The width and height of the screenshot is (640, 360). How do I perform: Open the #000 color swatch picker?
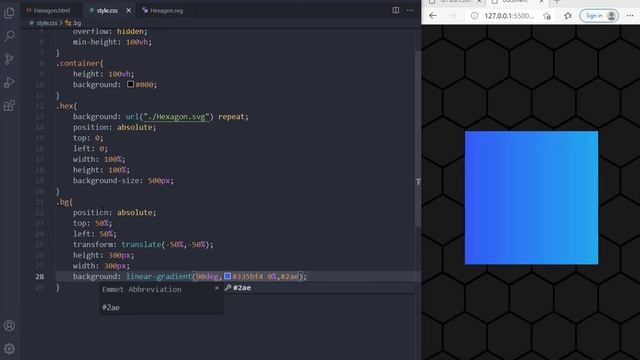(130, 84)
